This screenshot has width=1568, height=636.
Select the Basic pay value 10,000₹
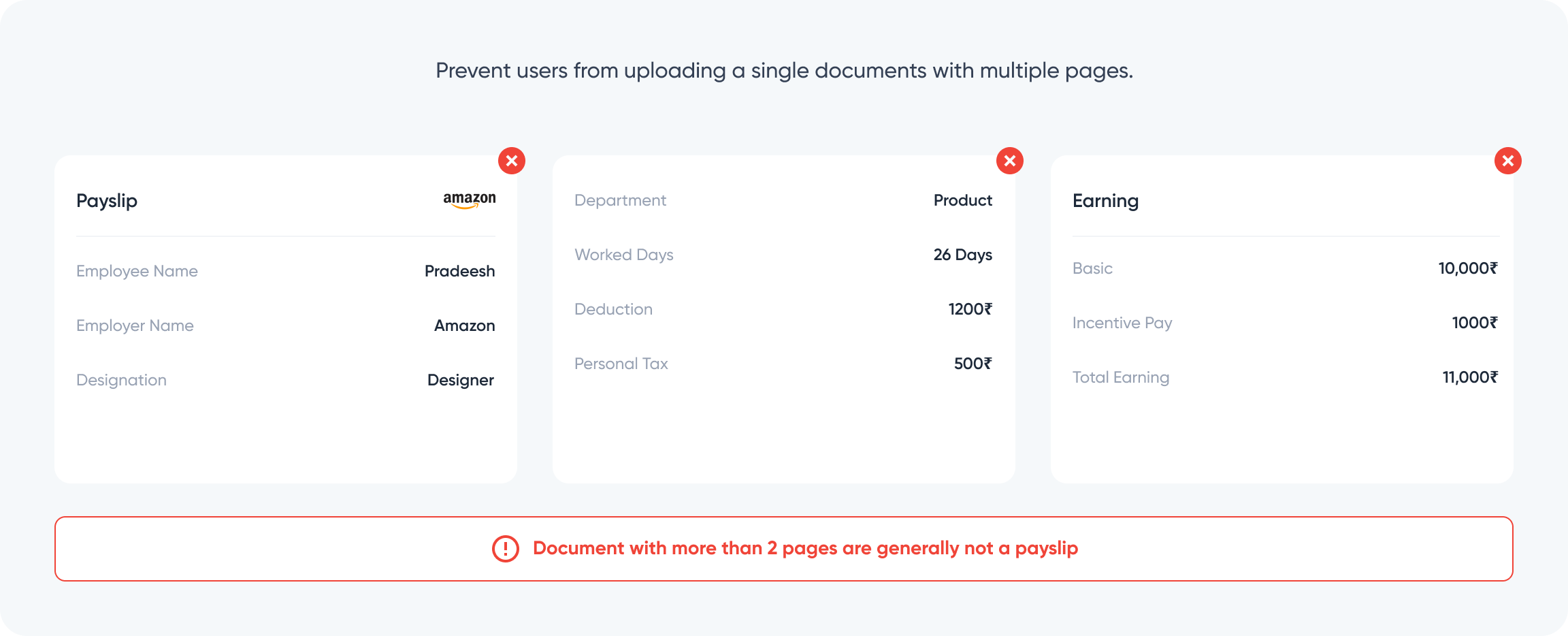[x=1467, y=268]
